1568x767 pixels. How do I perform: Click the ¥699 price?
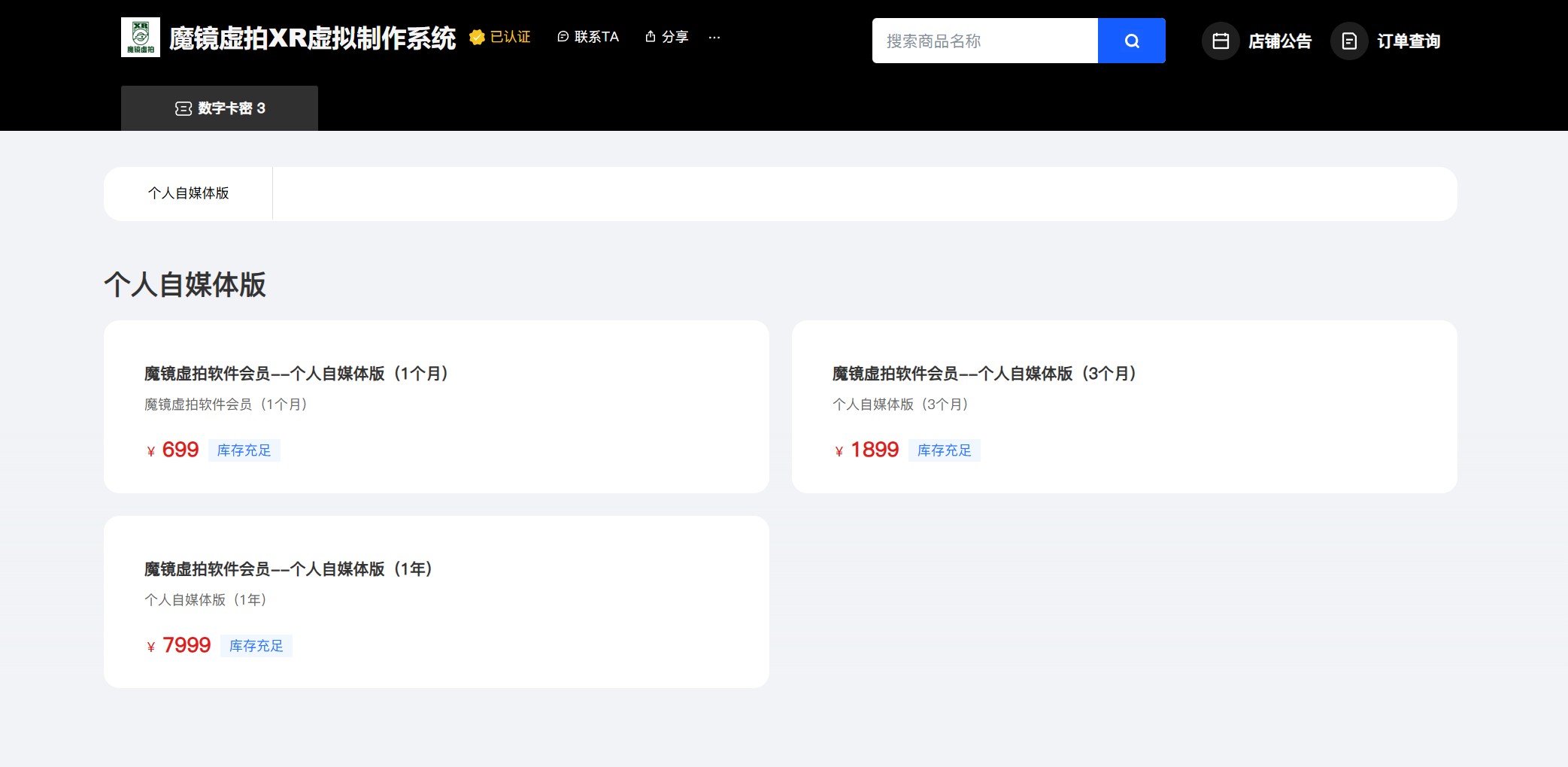pyautogui.click(x=172, y=450)
